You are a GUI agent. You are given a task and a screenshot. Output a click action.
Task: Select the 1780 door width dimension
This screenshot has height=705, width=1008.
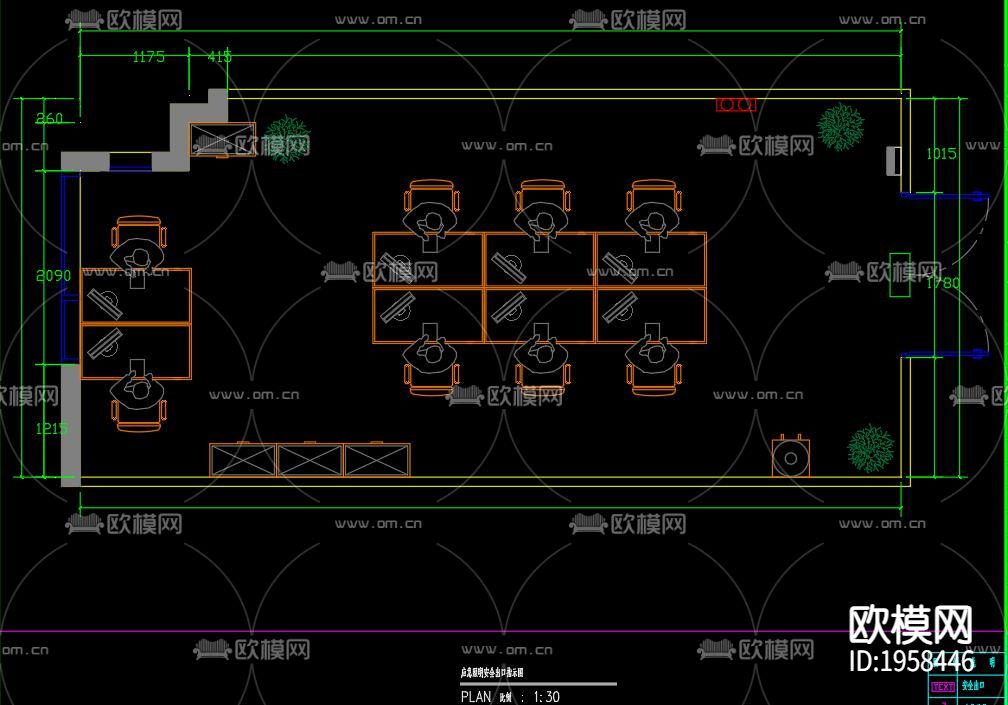943,282
